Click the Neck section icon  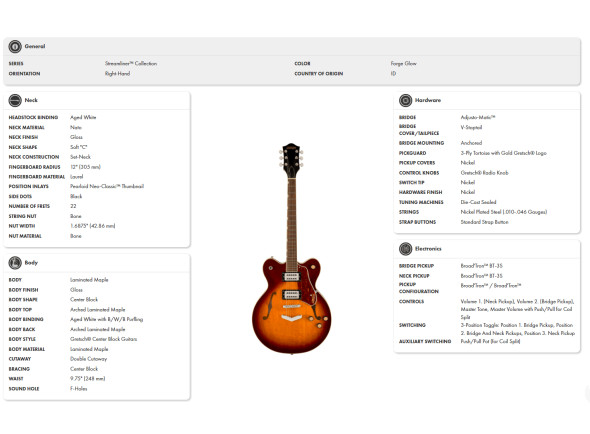pos(15,101)
